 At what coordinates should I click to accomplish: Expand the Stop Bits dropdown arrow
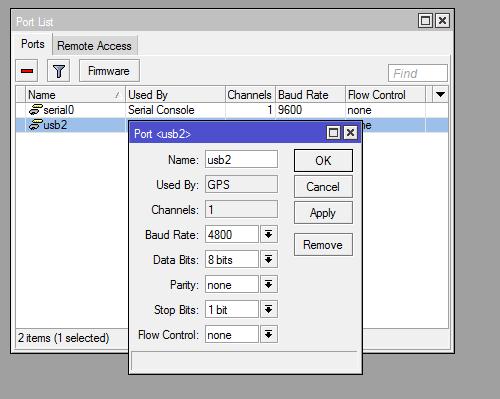[x=269, y=309]
